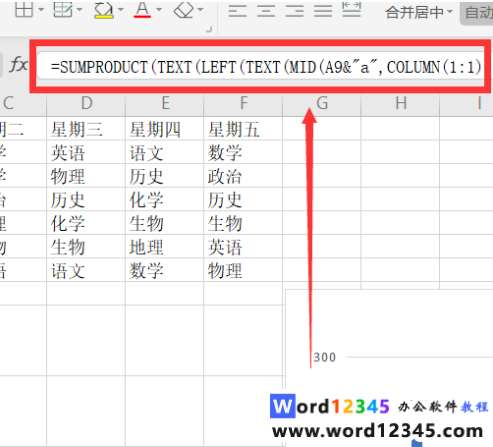Select 地理 cell in column E
Viewport: 493px width, 447px height.
click(x=165, y=247)
